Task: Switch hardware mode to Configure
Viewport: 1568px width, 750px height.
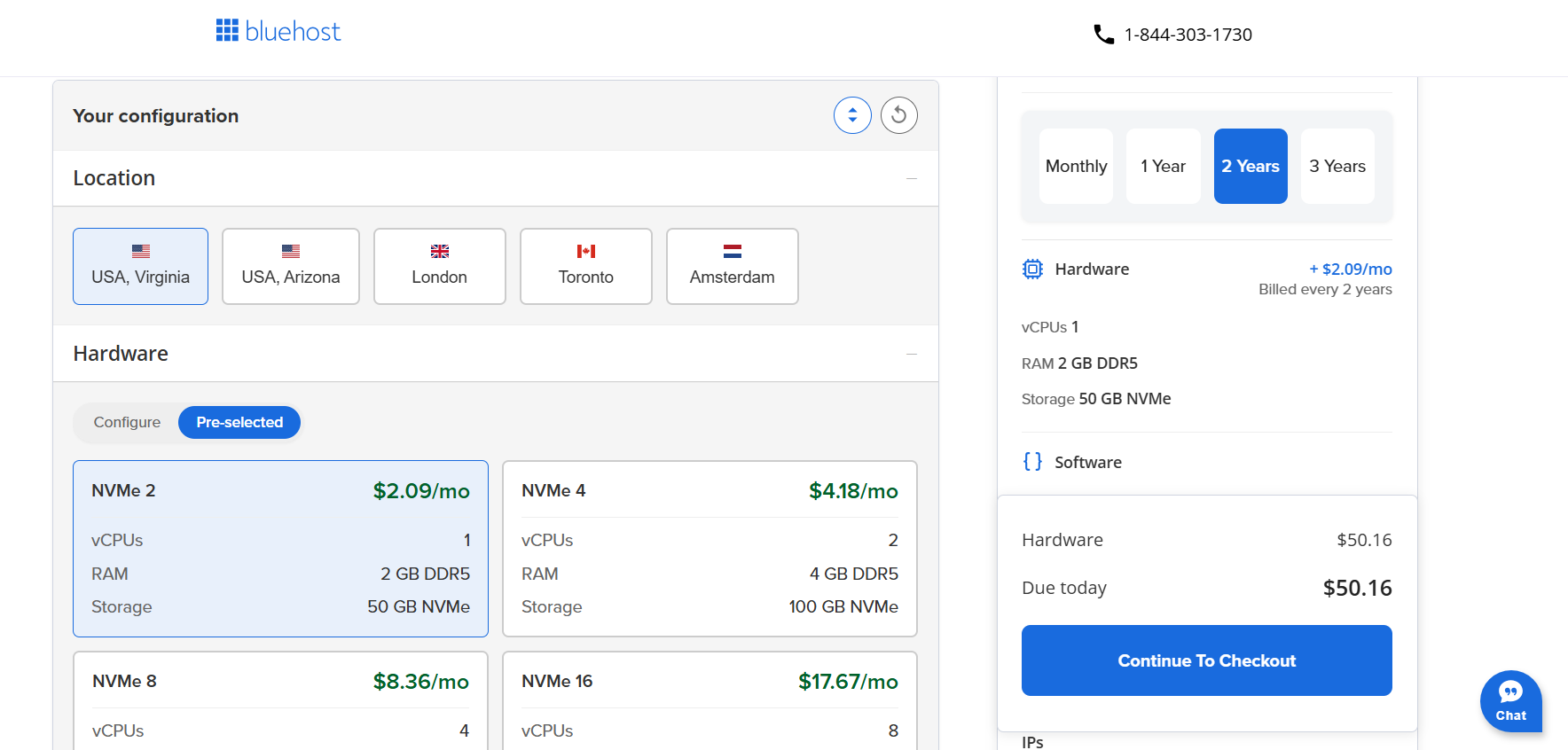Action: 127,422
